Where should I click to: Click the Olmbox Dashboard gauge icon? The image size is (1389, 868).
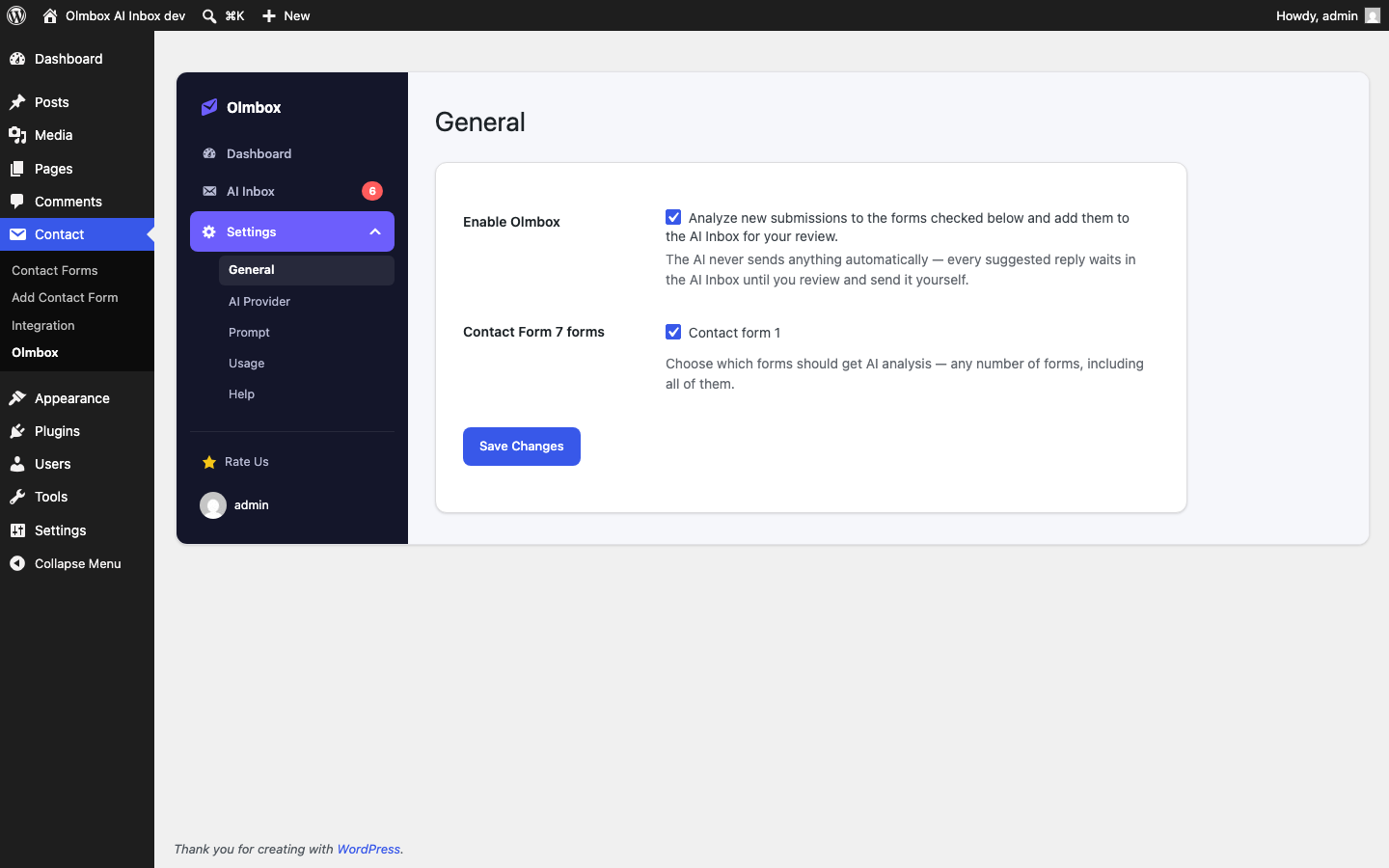209,153
